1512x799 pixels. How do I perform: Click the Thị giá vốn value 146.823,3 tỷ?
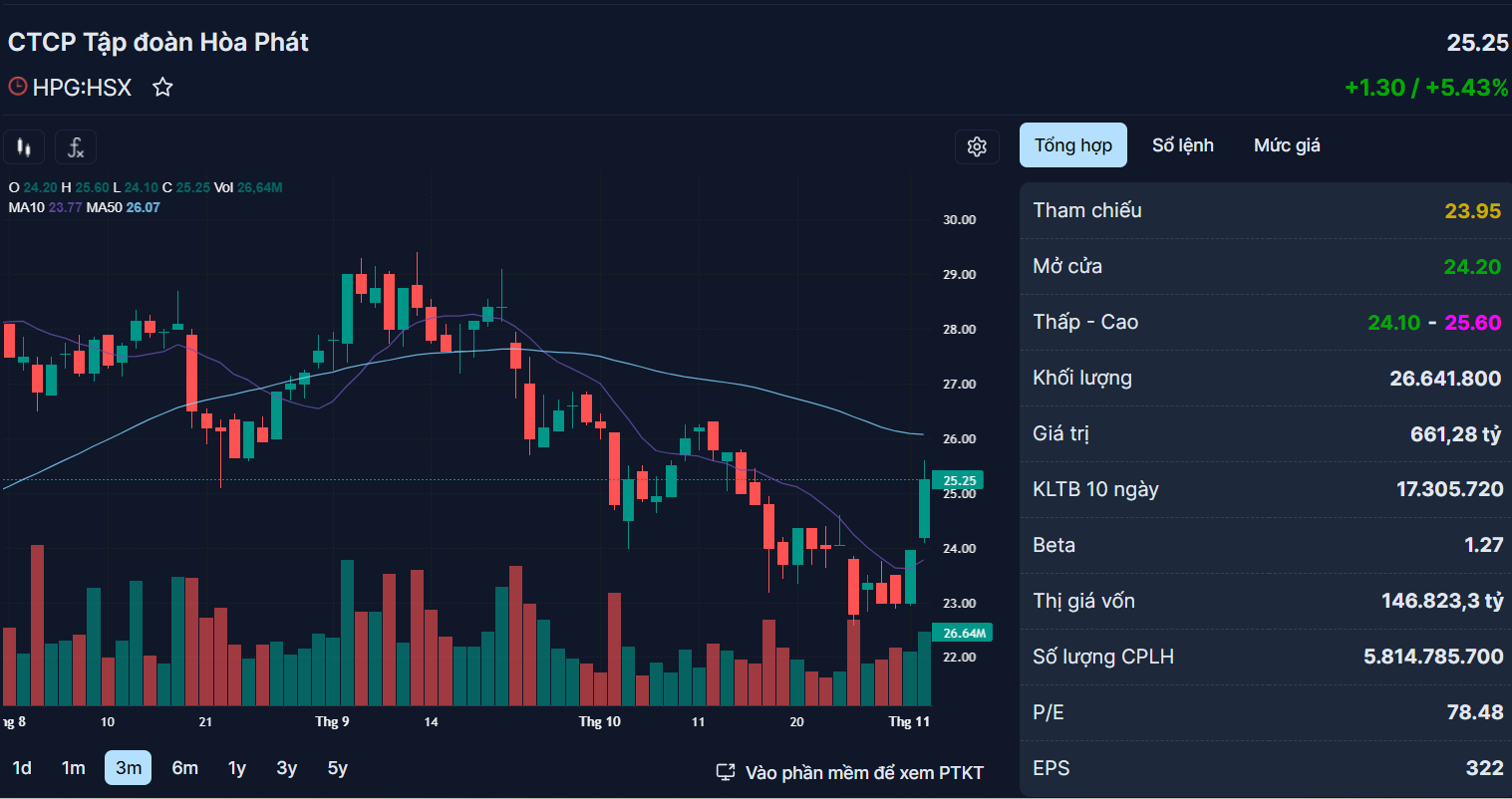pos(1441,601)
